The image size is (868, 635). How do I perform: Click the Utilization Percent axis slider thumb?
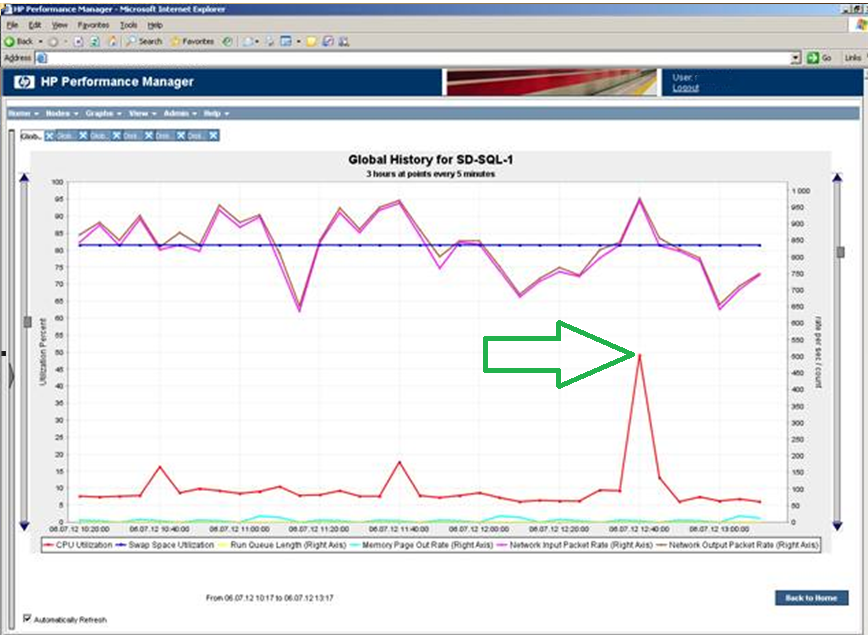(x=27, y=322)
